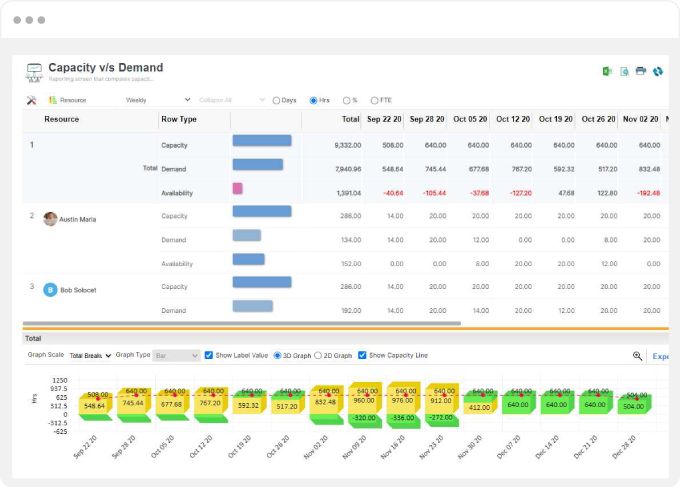This screenshot has height=487, width=680.
Task: Click the Oct 12 20 column header
Action: [513, 119]
